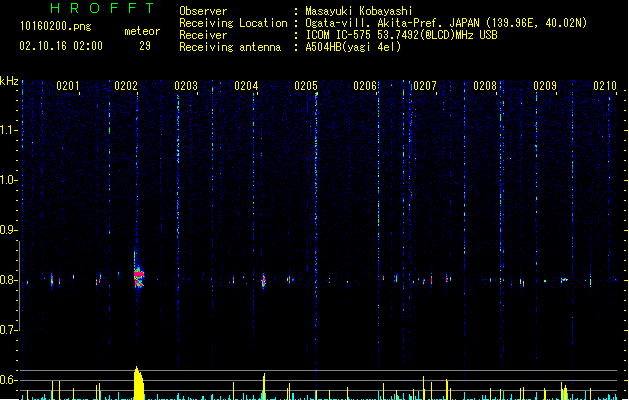The height and width of the screenshot is (400, 629).
Task: Click the 0202 time marker
Action: [126, 86]
